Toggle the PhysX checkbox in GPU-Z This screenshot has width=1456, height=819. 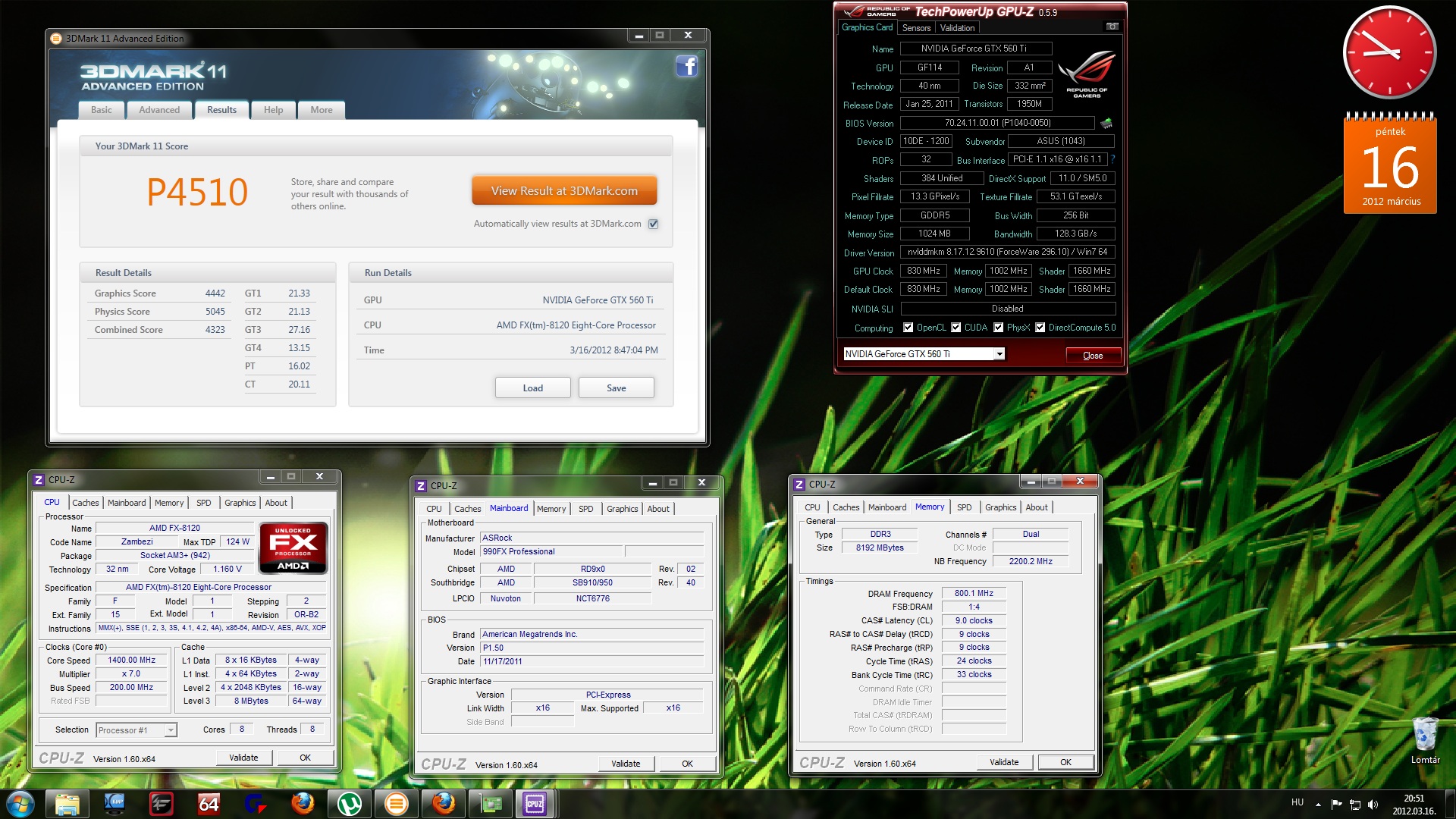[x=999, y=328]
